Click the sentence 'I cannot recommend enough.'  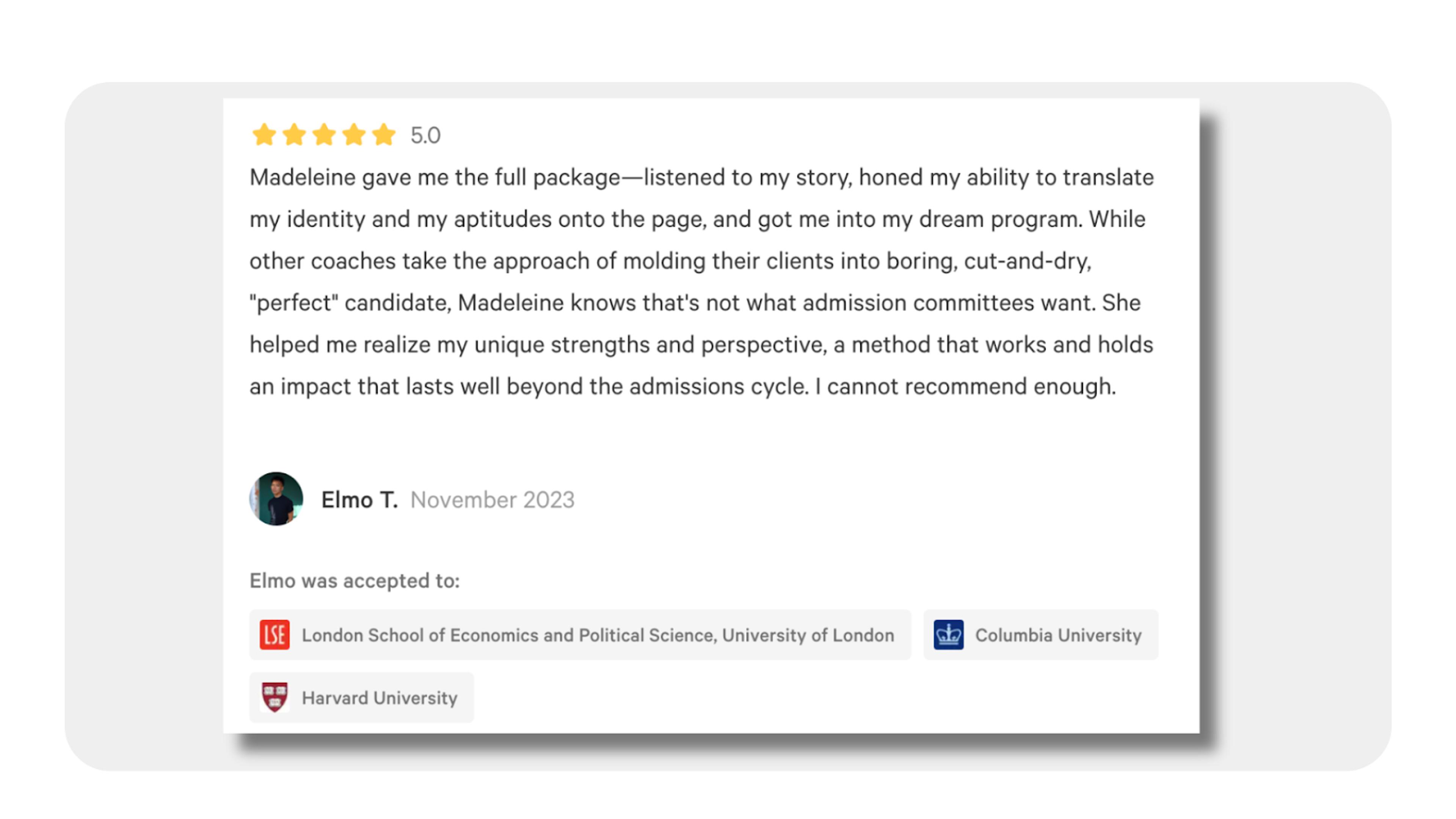point(965,387)
